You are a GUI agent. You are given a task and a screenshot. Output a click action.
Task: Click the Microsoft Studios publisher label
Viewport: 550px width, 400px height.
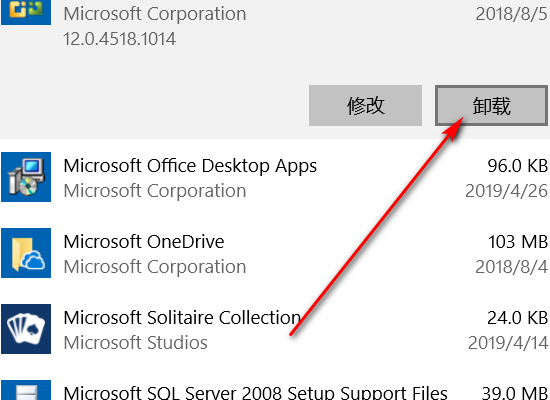coord(135,343)
